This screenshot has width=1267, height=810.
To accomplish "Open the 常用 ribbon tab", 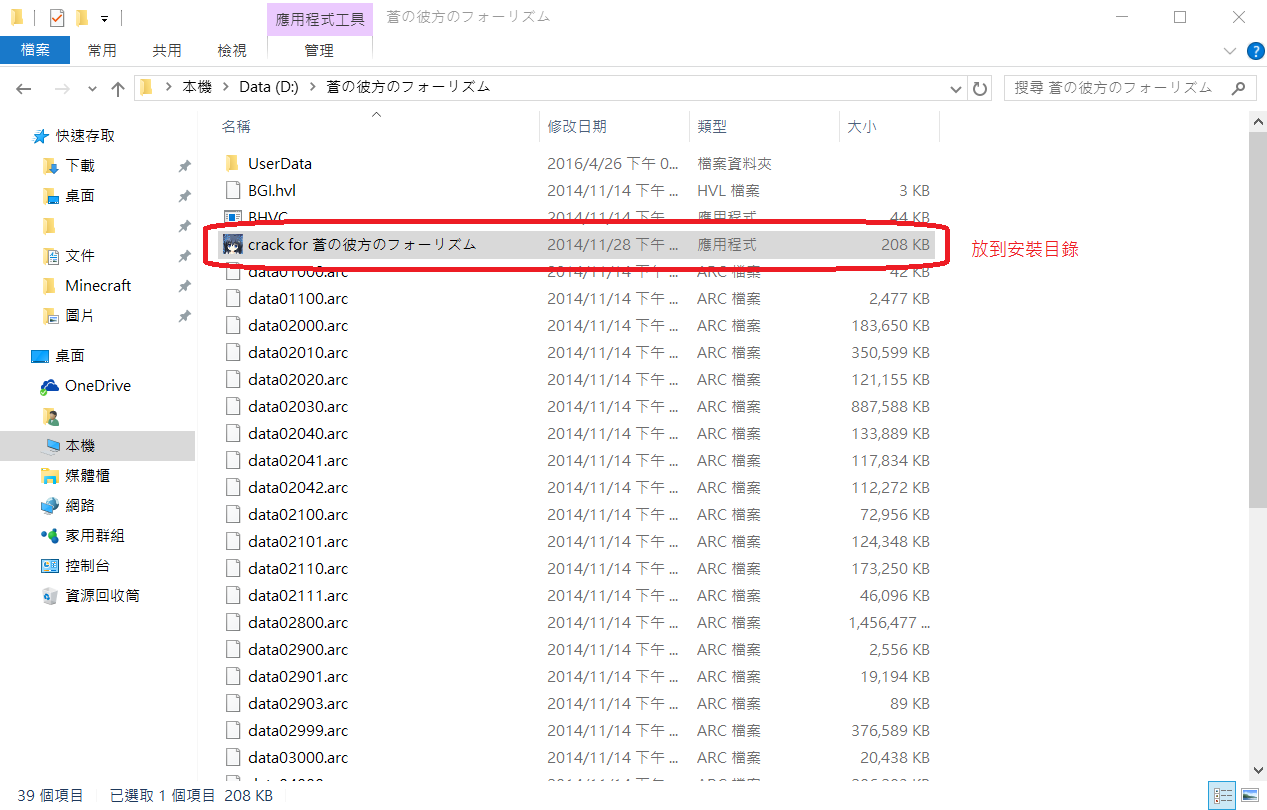I will tap(102, 50).
